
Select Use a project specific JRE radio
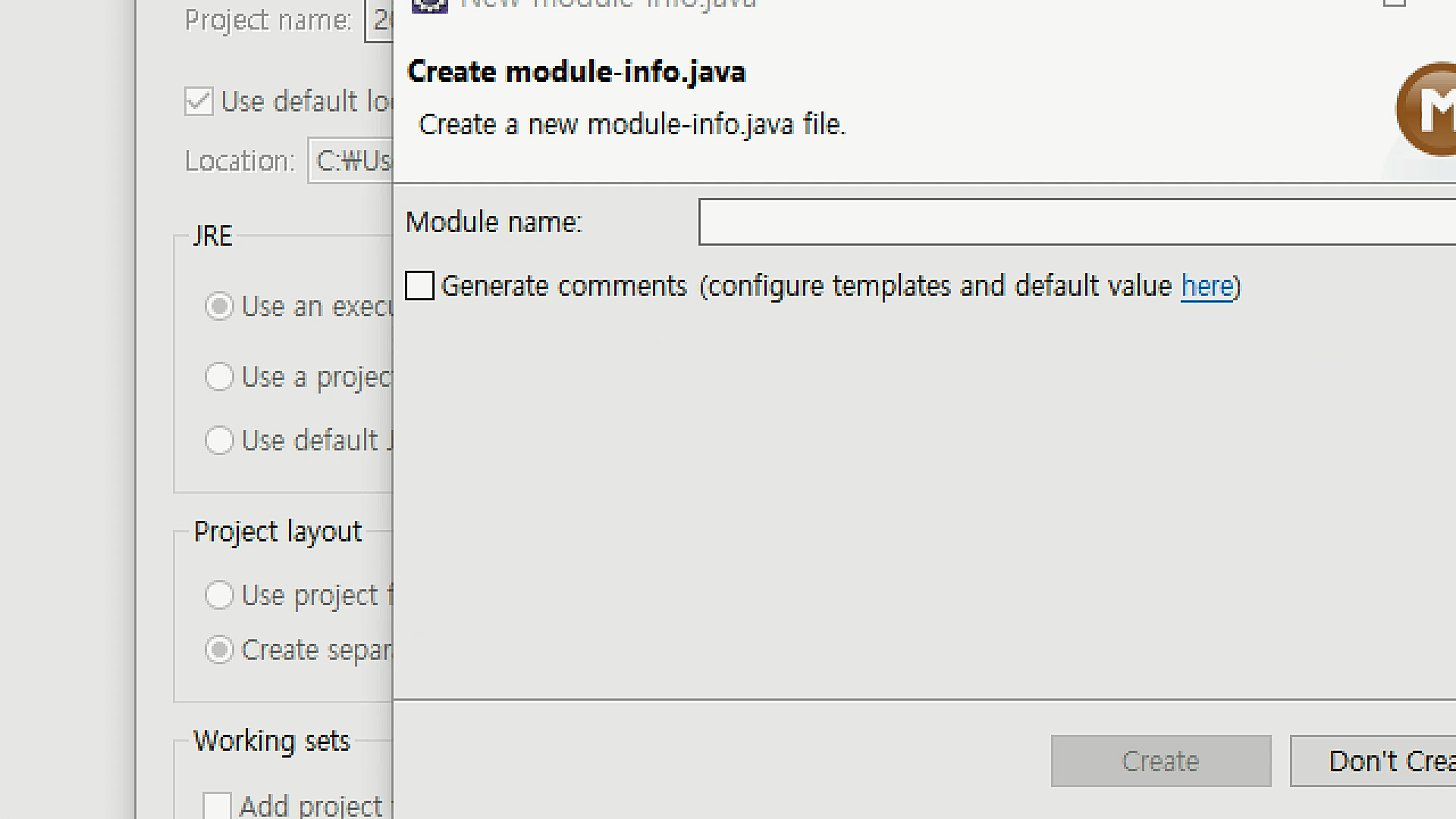coord(219,377)
